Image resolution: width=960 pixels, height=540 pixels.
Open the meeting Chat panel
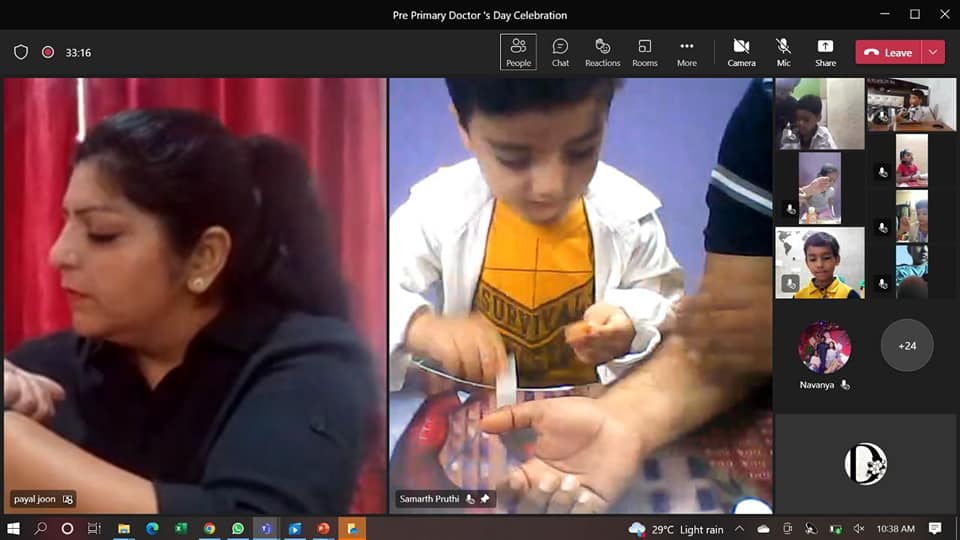point(560,52)
